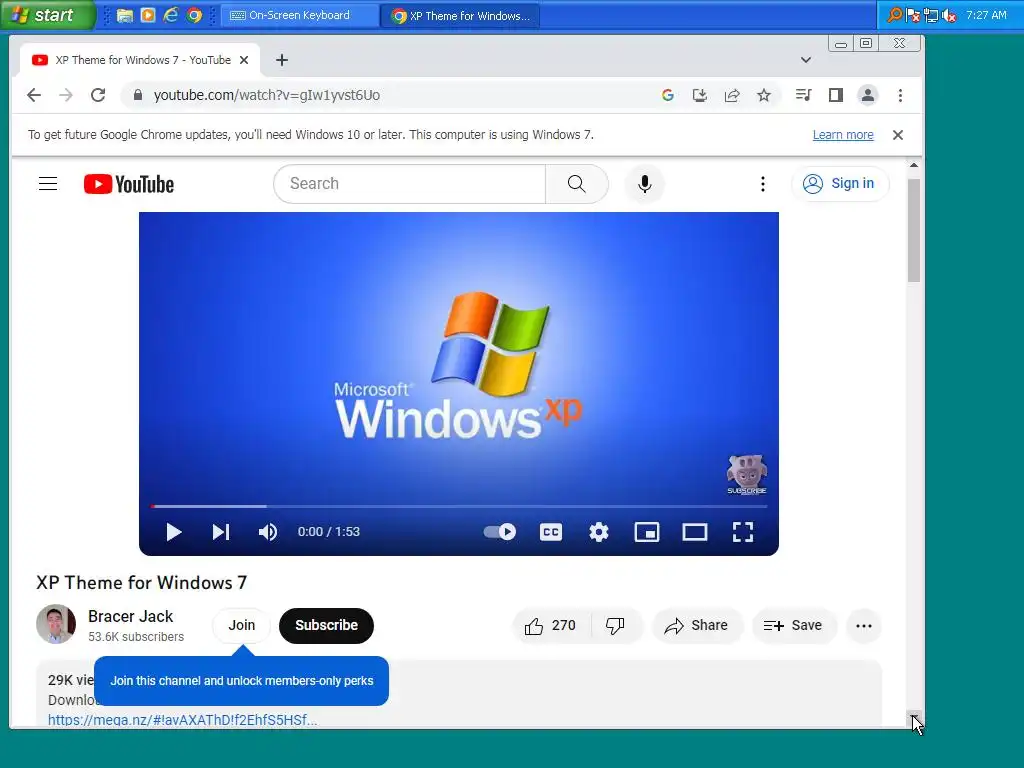Dislike the video
Viewport: 1024px width, 768px height.
pyautogui.click(x=615, y=626)
